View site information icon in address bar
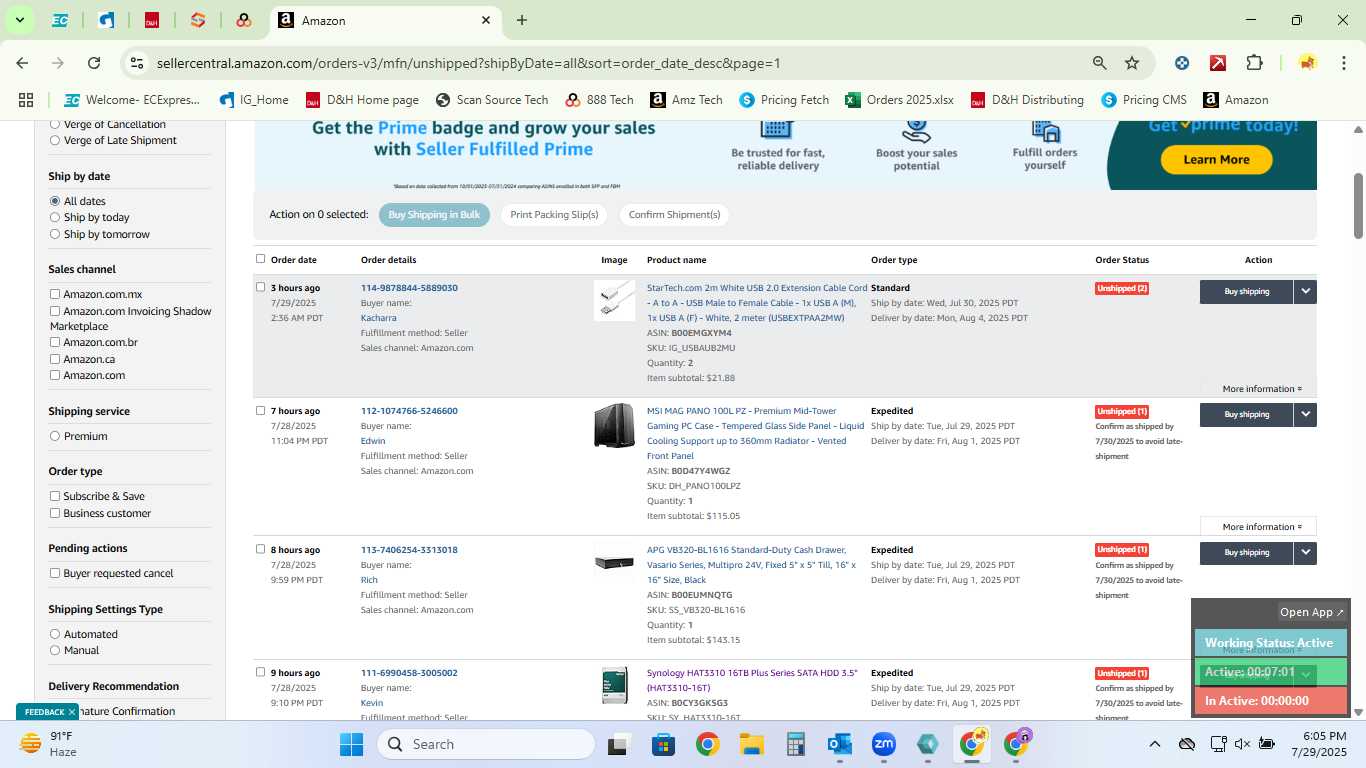Viewport: 1366px width, 768px height. pos(136,63)
